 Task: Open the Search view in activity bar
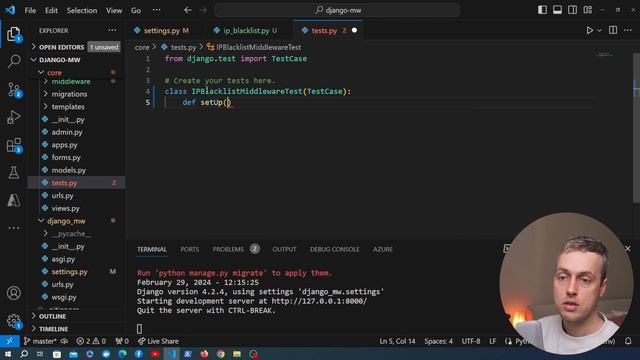pyautogui.click(x=13, y=61)
